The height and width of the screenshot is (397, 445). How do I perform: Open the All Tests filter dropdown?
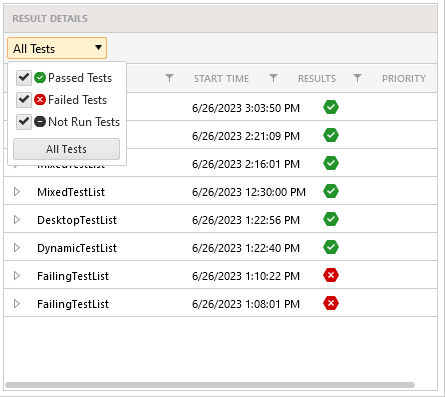pos(57,48)
